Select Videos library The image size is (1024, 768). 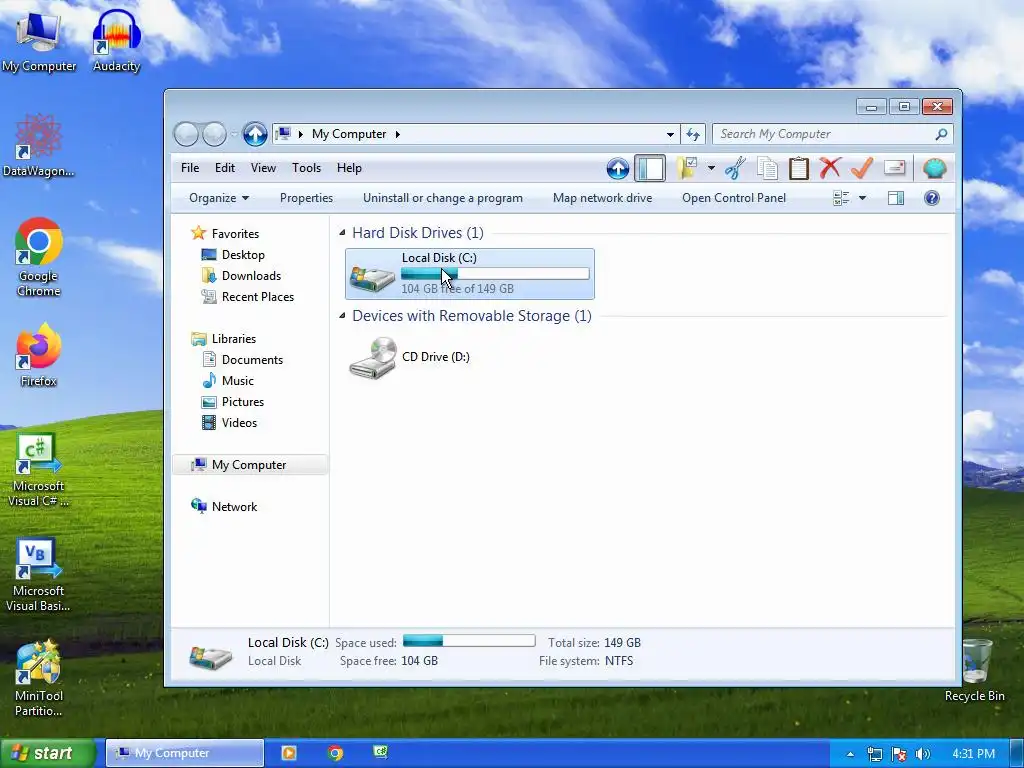(x=240, y=423)
